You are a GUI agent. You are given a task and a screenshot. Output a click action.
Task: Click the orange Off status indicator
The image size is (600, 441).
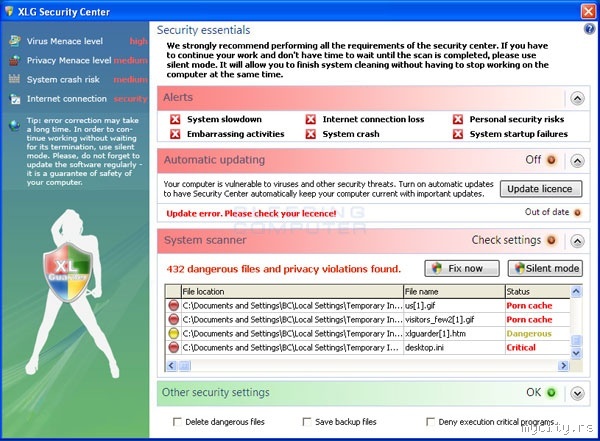(551, 160)
